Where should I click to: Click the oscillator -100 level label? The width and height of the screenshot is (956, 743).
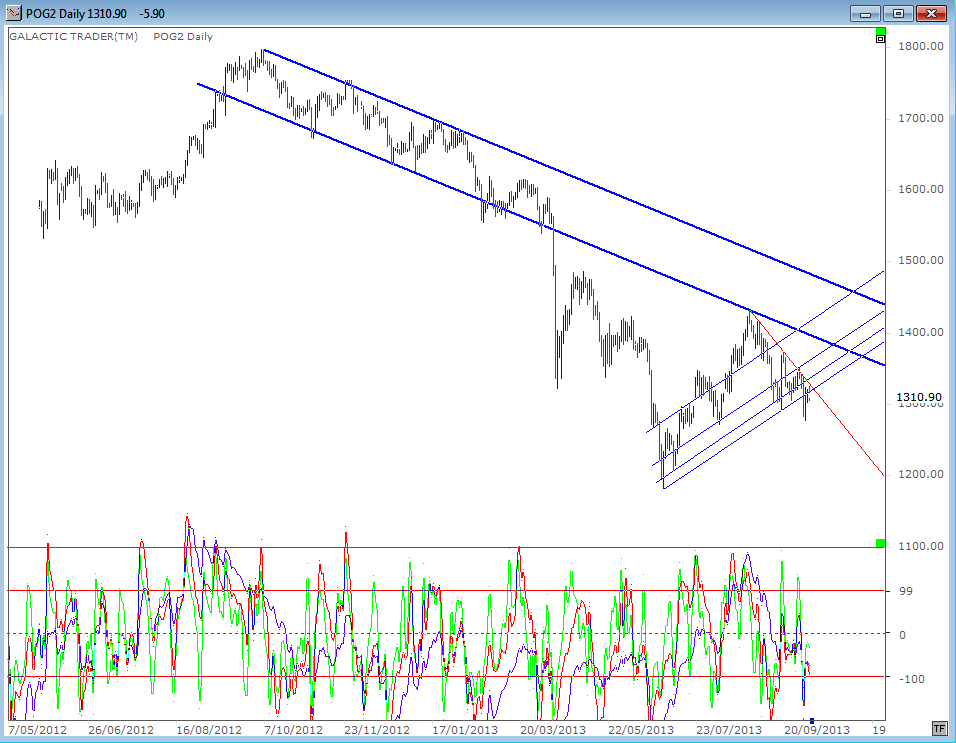[912, 679]
